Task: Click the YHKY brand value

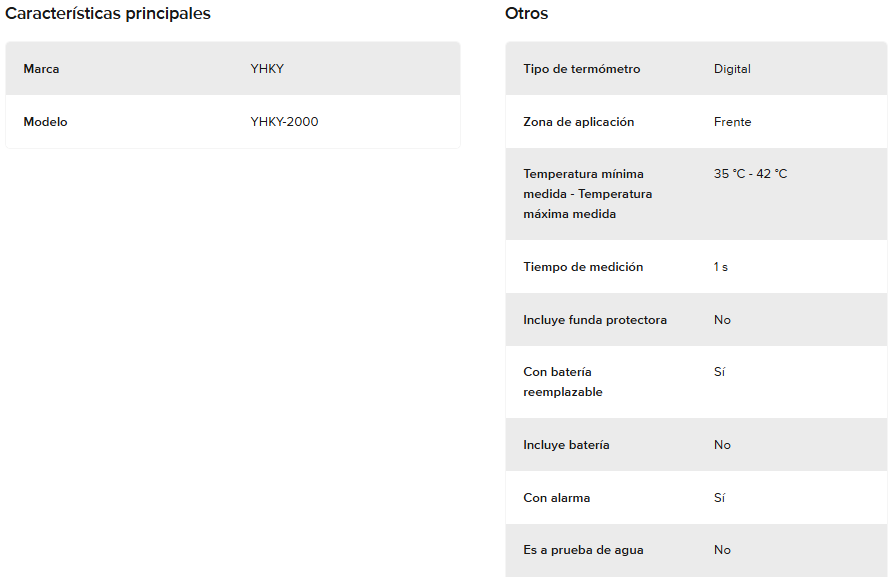Action: pos(267,69)
